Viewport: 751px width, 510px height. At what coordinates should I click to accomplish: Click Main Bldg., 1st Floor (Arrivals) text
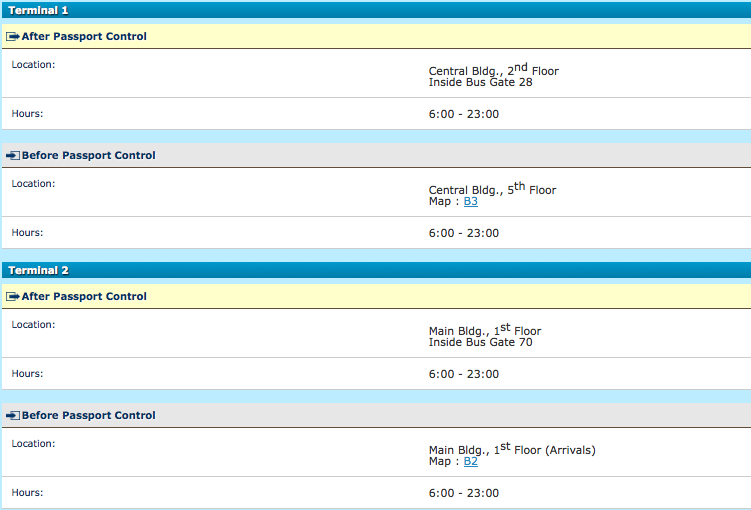click(512, 449)
